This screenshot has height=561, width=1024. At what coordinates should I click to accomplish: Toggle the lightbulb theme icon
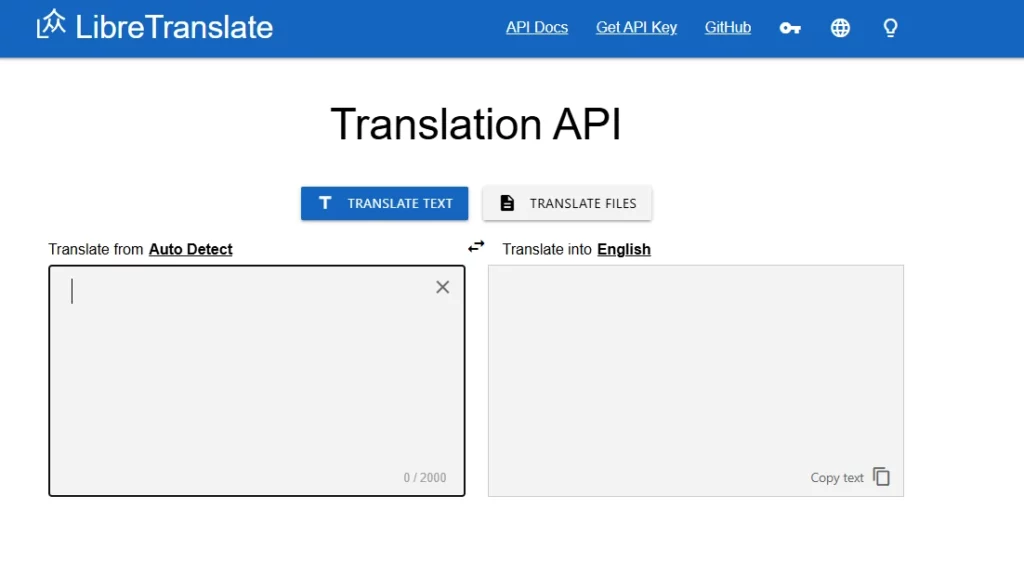click(x=890, y=27)
